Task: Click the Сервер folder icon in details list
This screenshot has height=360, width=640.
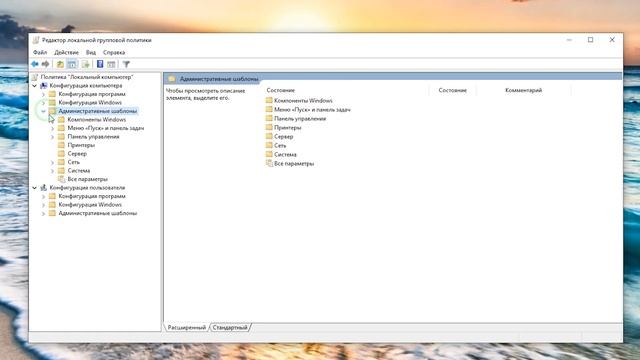Action: pos(269,136)
